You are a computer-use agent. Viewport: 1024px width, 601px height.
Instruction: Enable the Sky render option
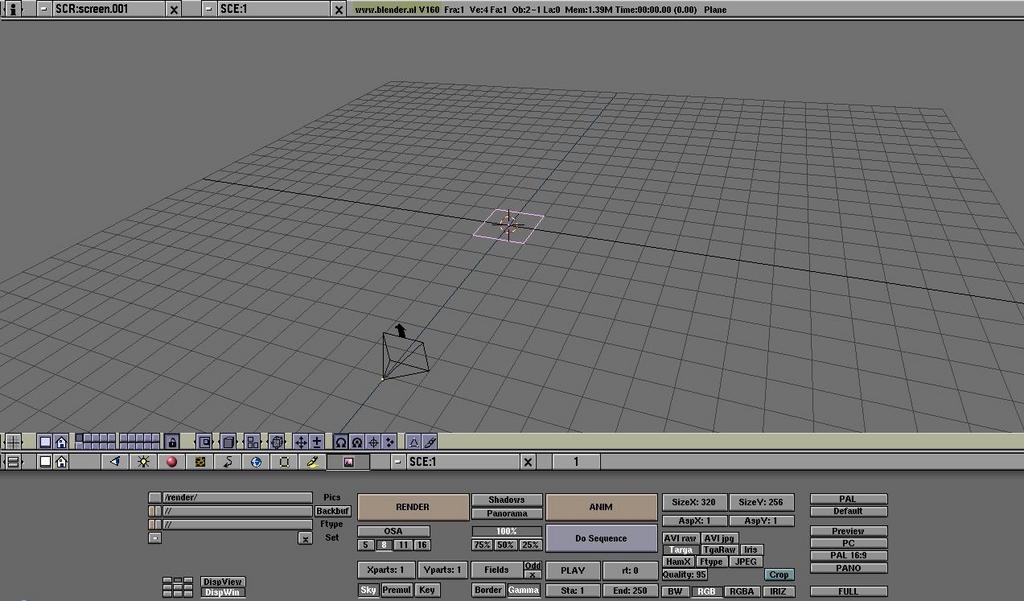click(370, 589)
